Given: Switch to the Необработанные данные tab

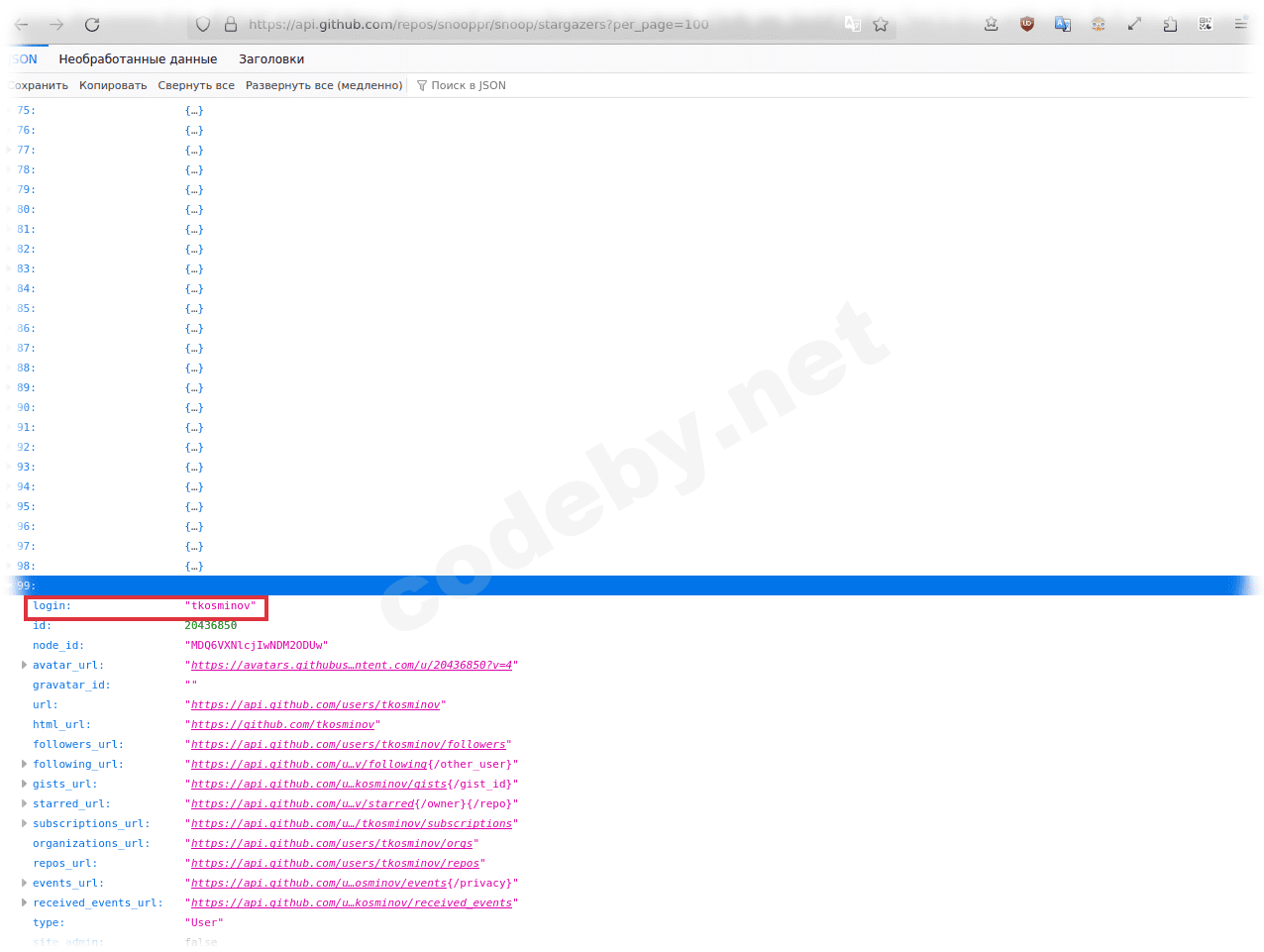Looking at the screenshot, I should coord(138,59).
